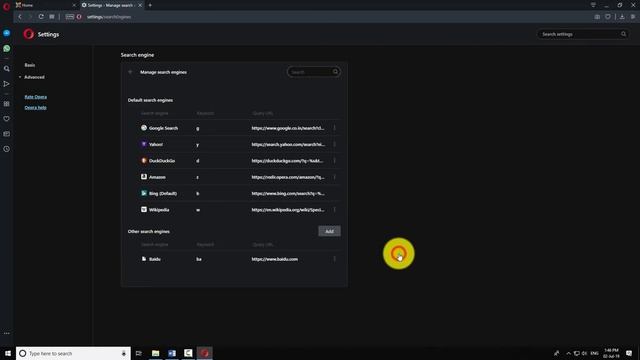Open the downloads icon in toolbar

tap(622, 17)
